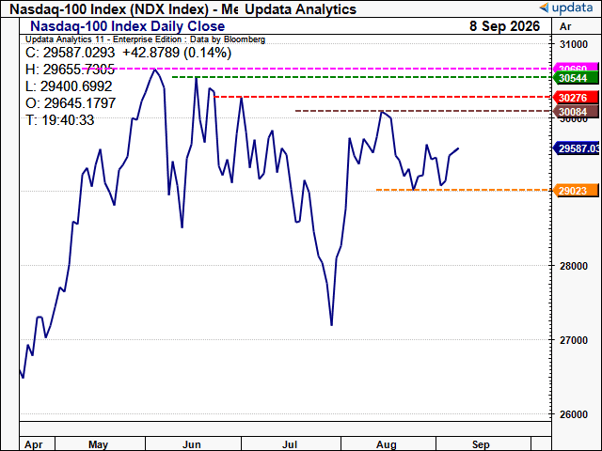Click the chart title Nasdaq-100 Index Daily Close
602x451 pixels.
(127, 26)
